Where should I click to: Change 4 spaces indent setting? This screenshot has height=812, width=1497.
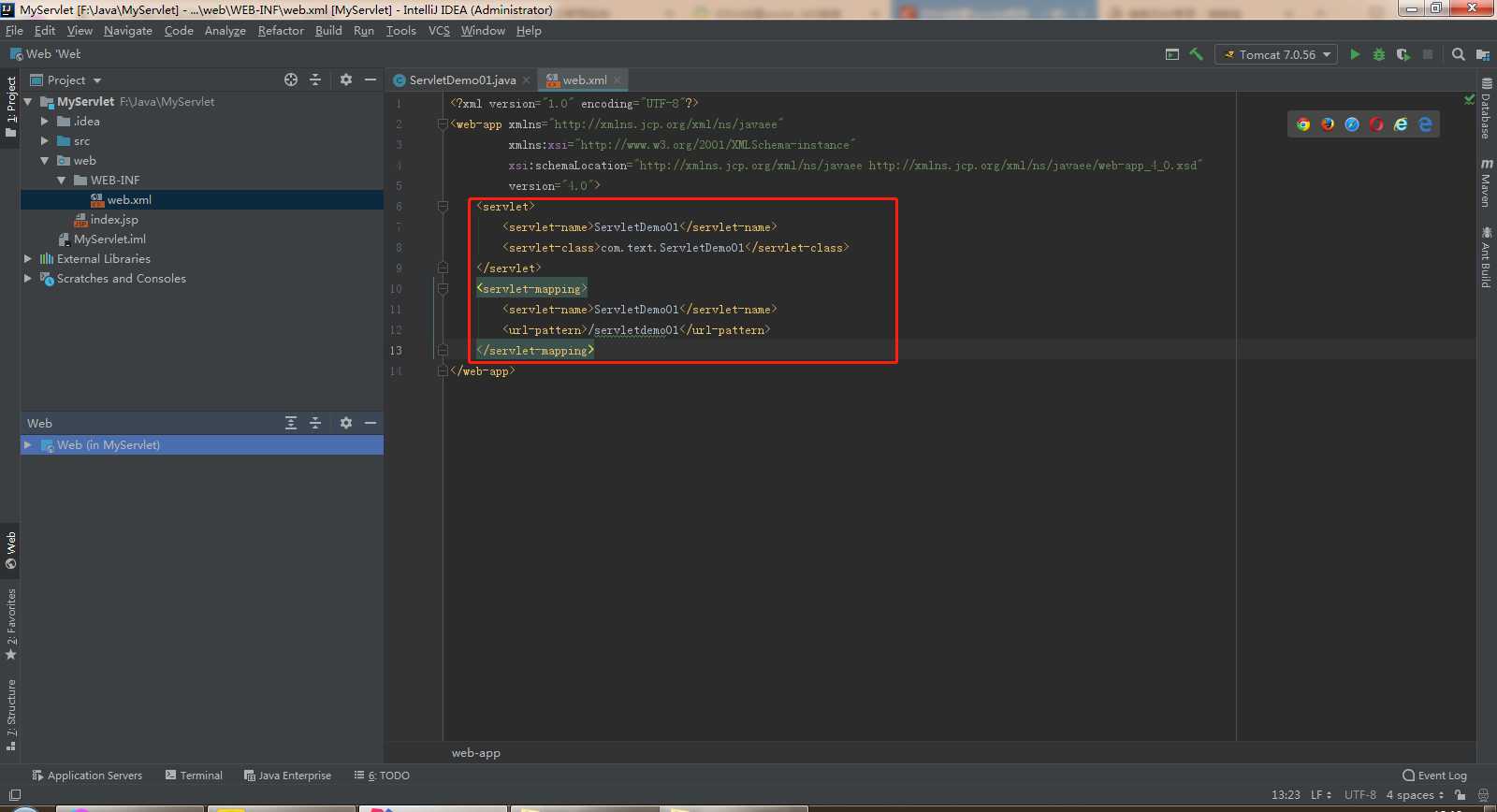point(1415,795)
